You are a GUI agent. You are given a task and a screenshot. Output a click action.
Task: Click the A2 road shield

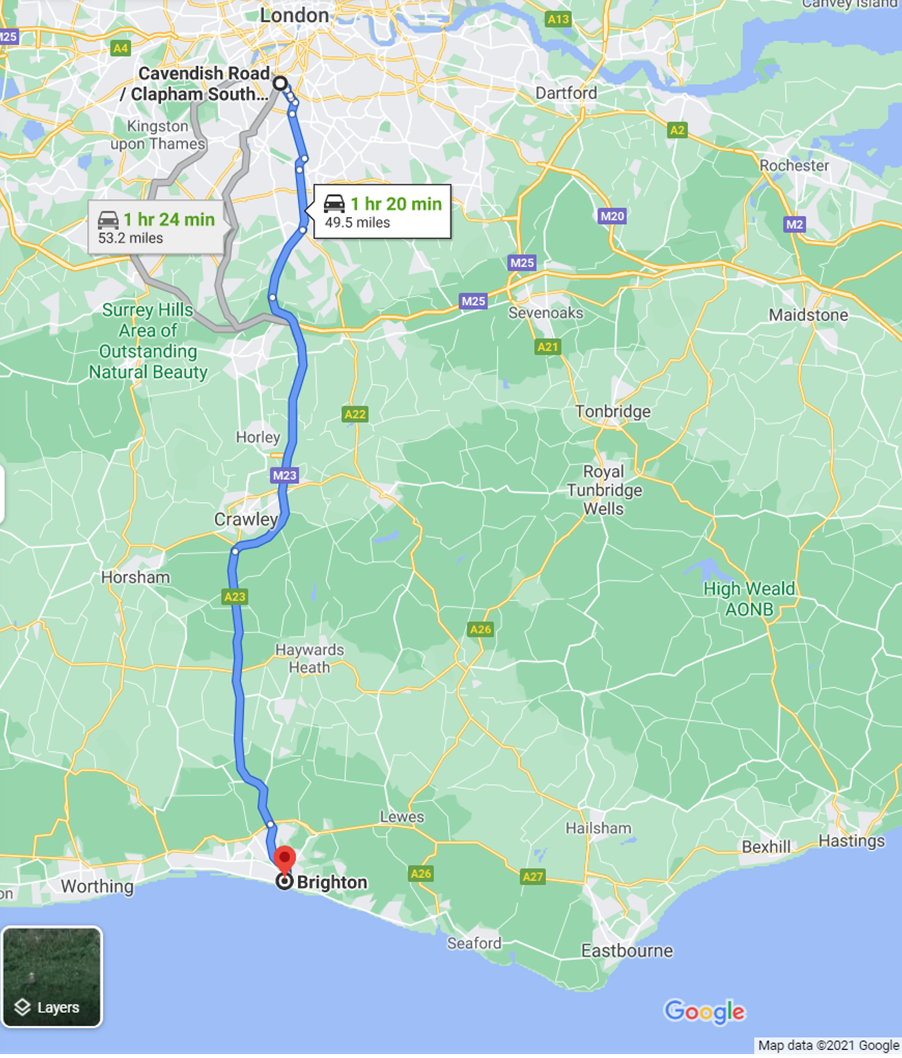click(677, 130)
